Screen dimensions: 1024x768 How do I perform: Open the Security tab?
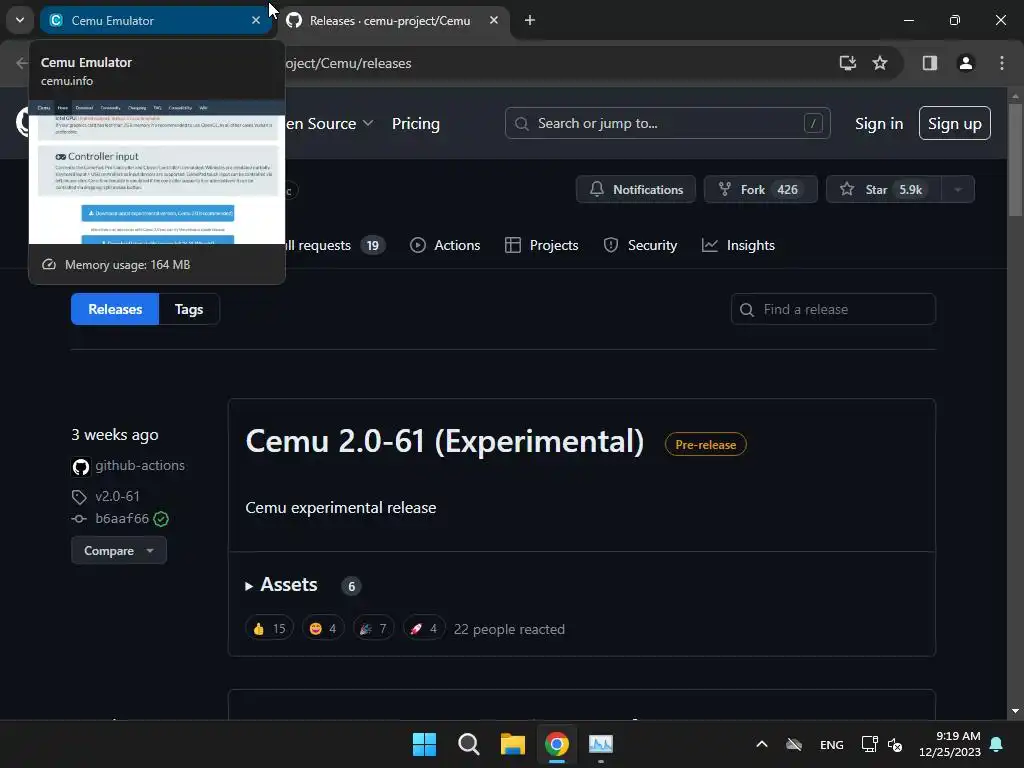[640, 246]
